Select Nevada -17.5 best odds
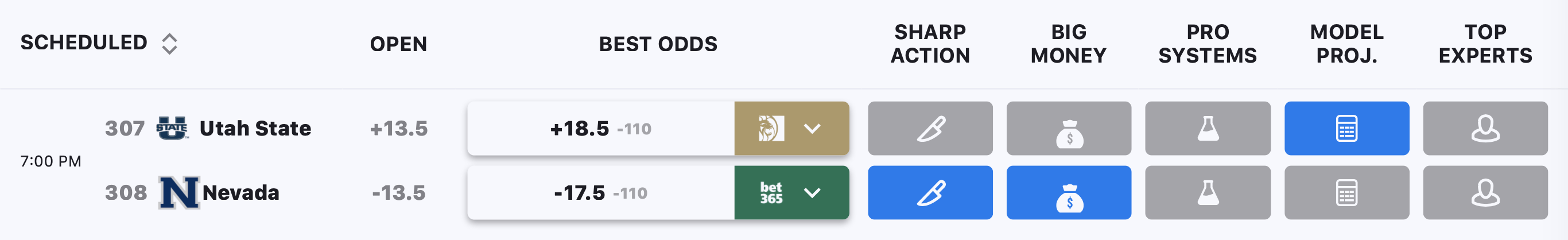1568x240 pixels. coord(600,192)
